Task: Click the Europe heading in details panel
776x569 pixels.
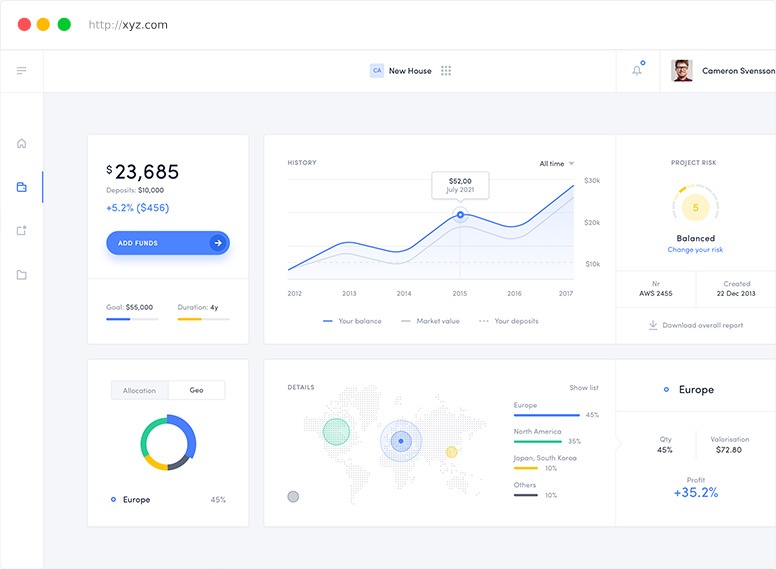Action: coord(696,390)
